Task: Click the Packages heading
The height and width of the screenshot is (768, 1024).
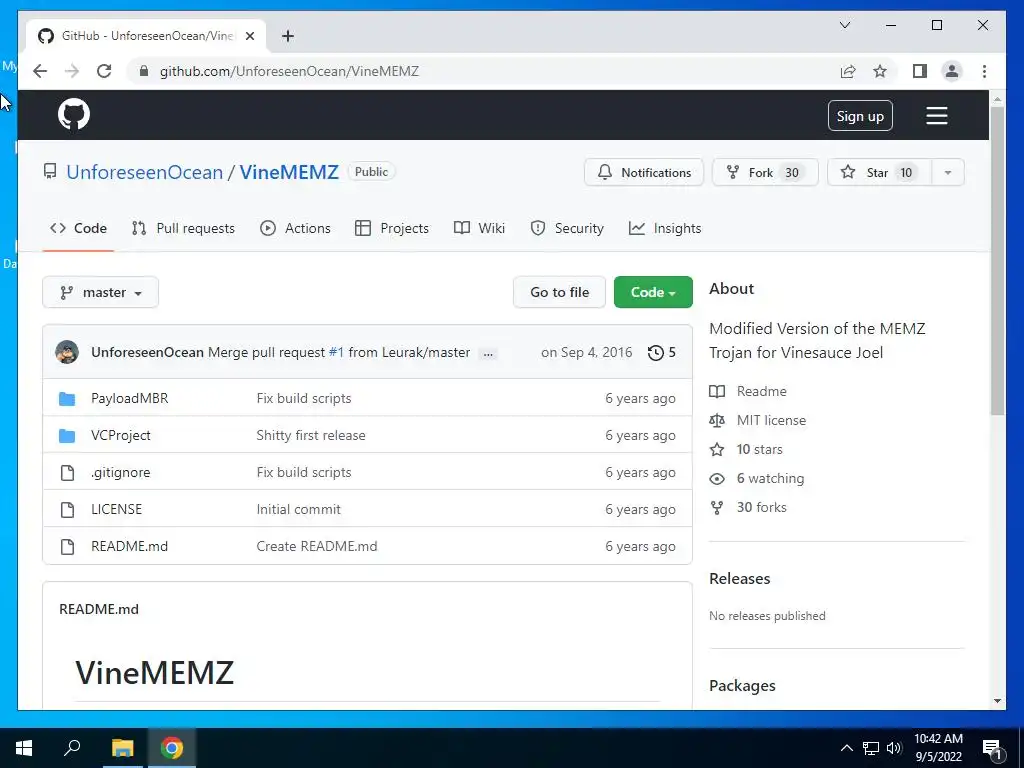Action: pos(743,686)
